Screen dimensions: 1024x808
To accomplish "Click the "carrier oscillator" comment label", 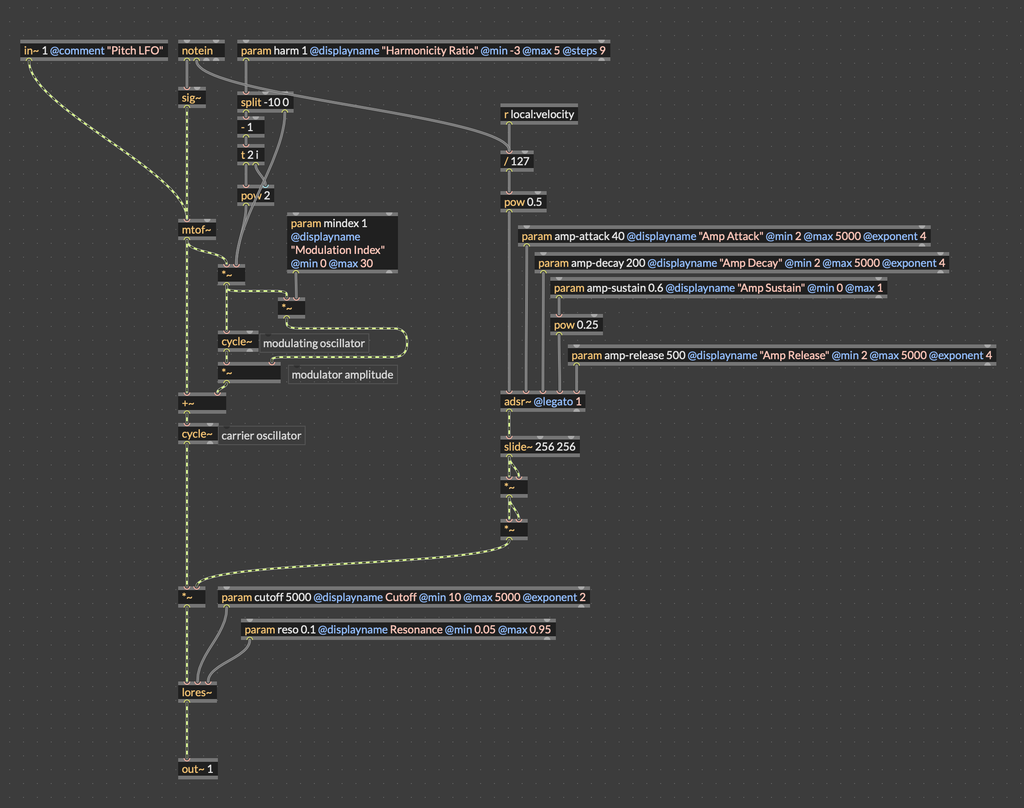I will [261, 435].
